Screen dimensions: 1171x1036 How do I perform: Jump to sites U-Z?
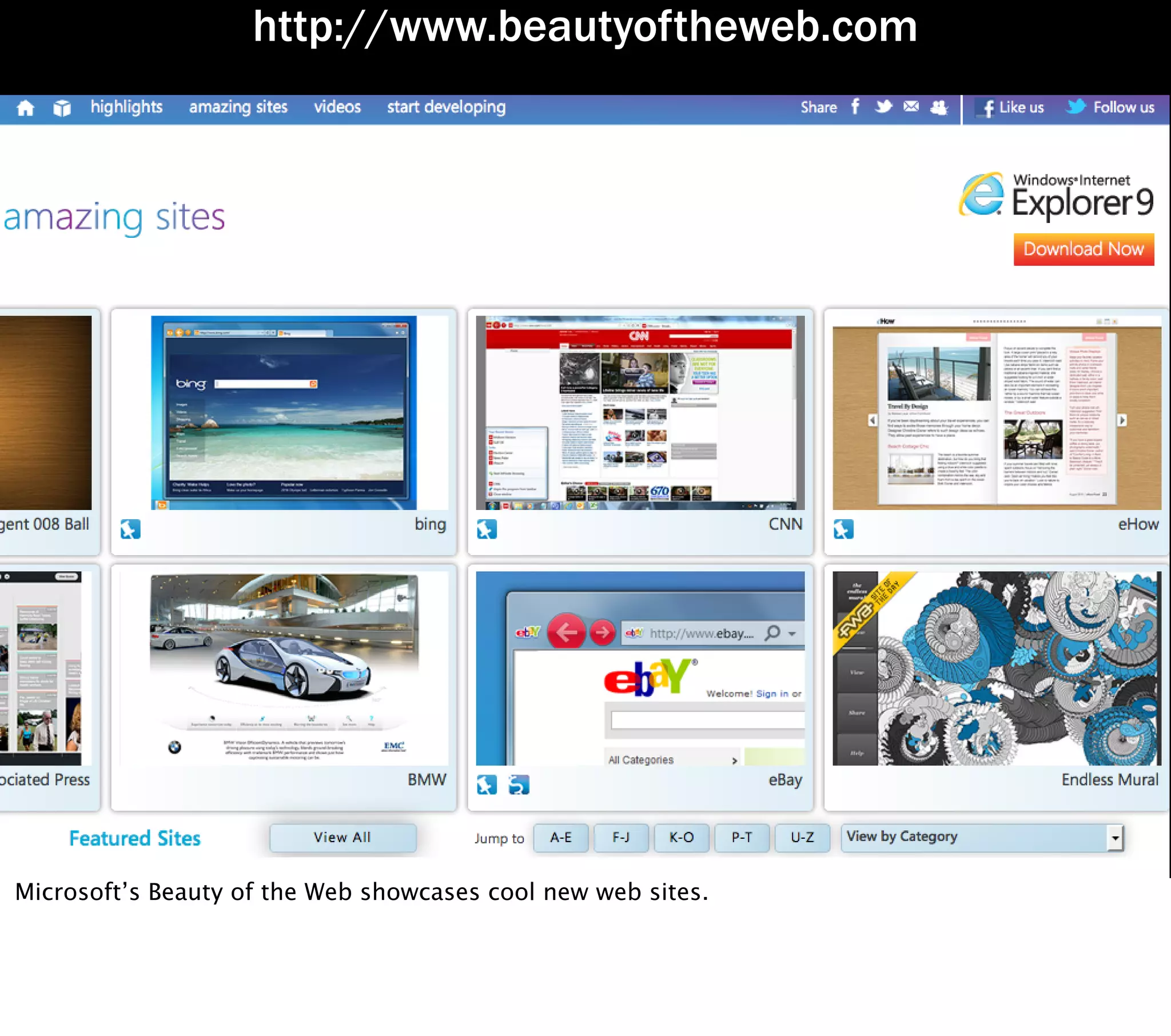pyautogui.click(x=802, y=838)
